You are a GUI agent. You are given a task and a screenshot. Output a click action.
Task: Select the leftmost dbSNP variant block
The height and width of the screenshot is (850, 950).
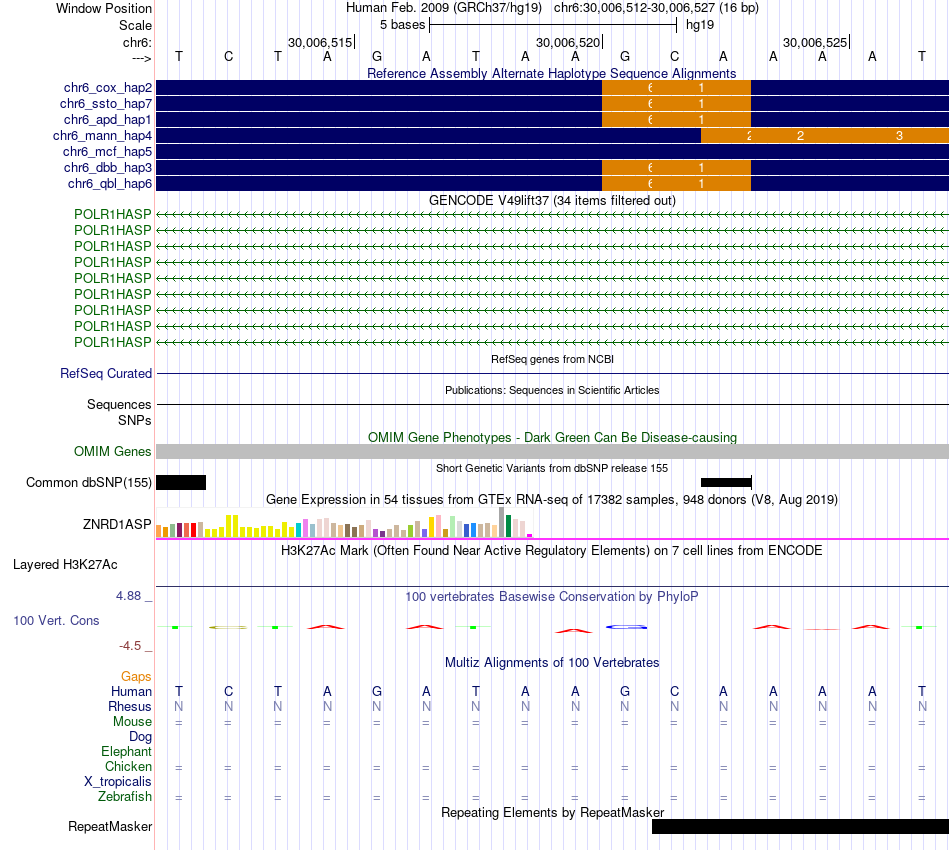coord(181,482)
